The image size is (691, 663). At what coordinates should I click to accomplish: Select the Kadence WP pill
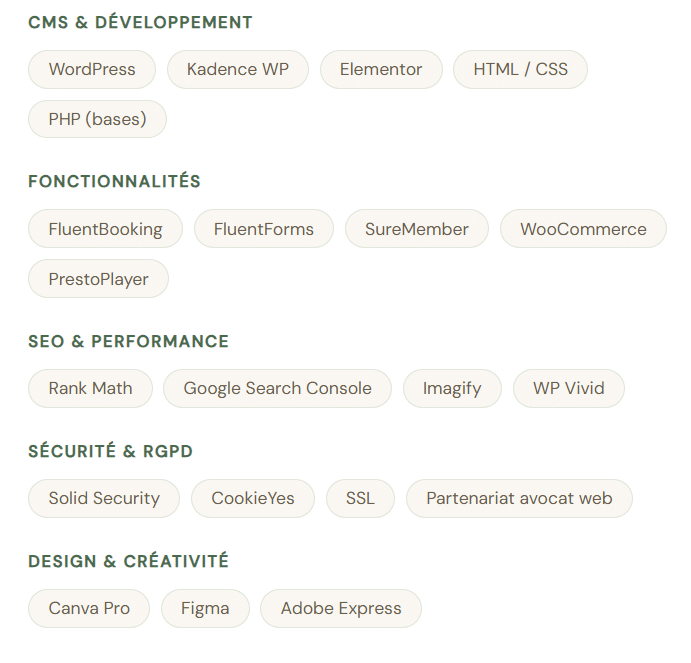pyautogui.click(x=238, y=70)
